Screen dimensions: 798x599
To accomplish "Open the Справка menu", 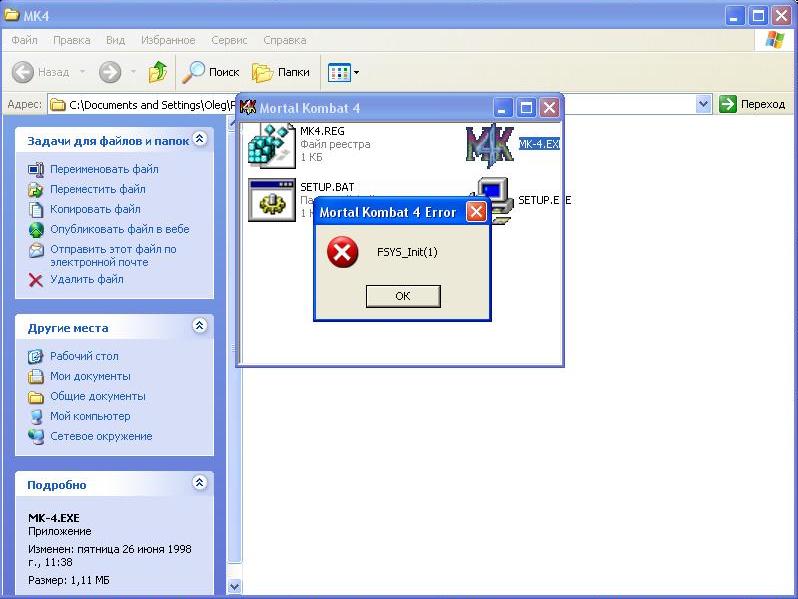I will click(285, 40).
